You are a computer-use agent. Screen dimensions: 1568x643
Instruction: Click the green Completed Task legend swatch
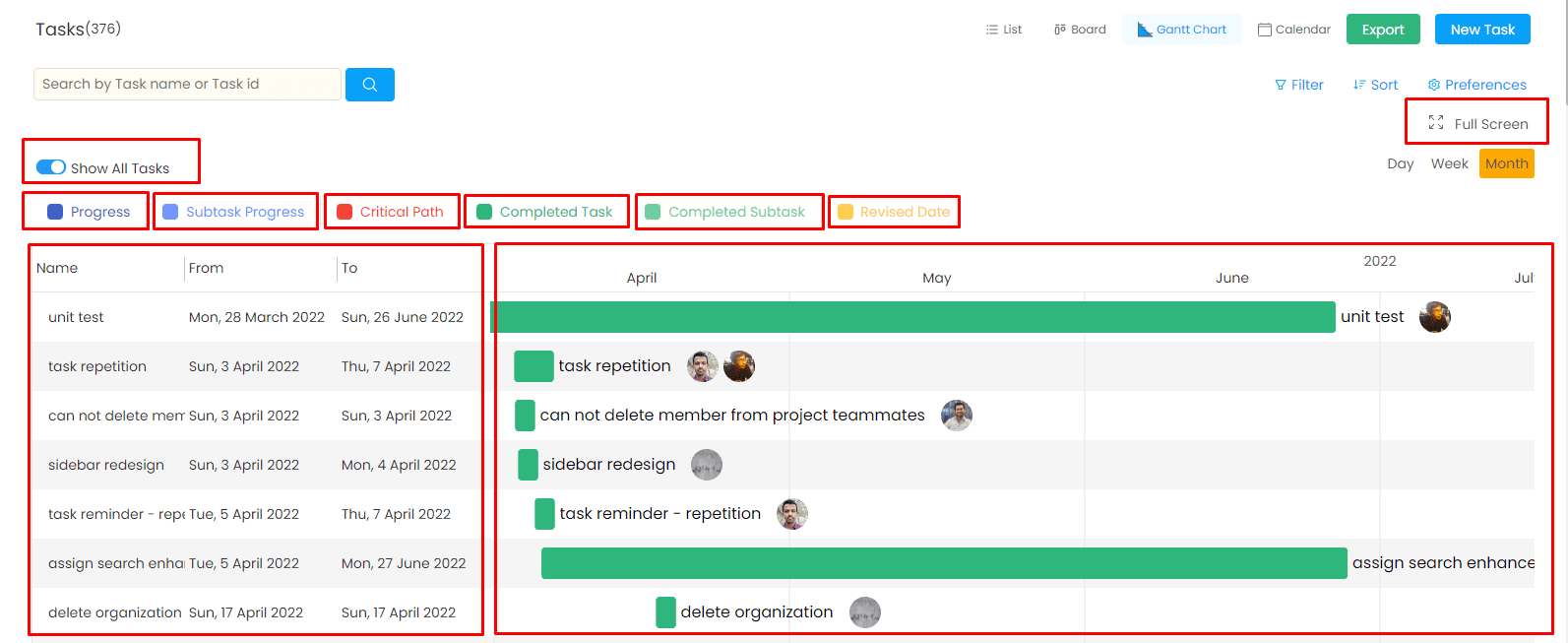(484, 212)
